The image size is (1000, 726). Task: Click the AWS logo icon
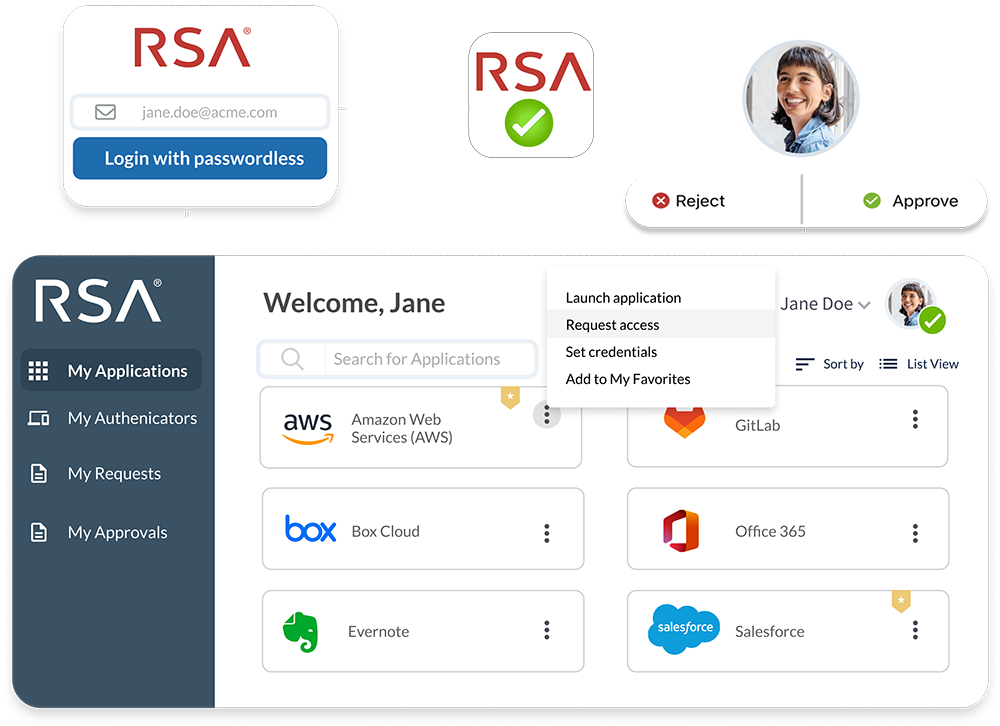click(308, 427)
